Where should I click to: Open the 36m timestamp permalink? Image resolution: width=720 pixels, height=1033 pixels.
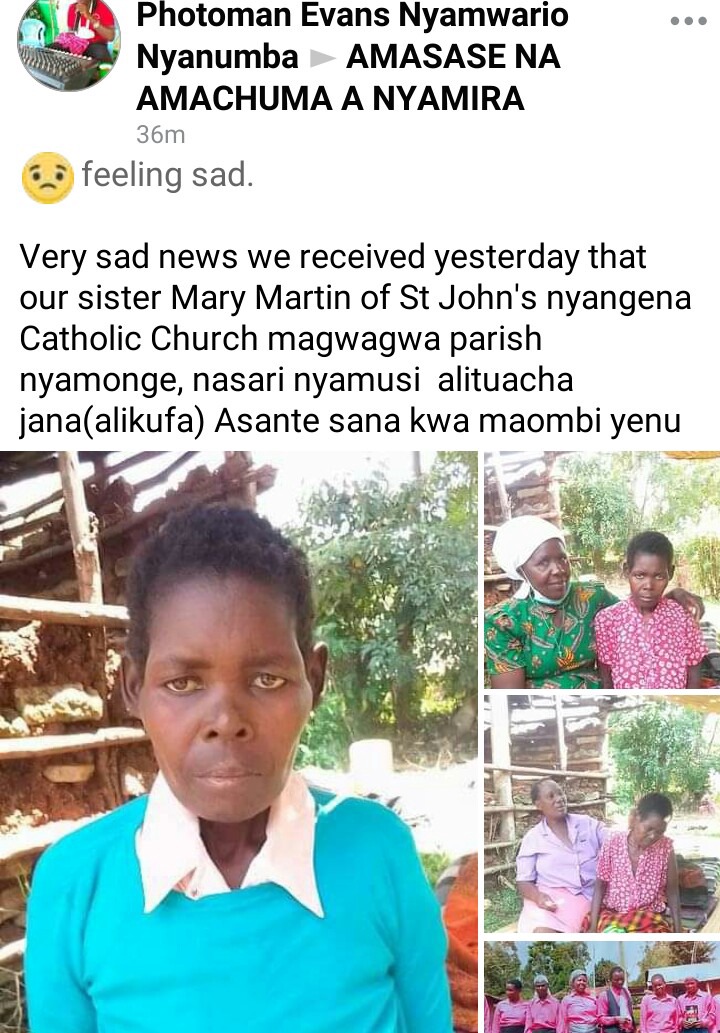(x=161, y=135)
